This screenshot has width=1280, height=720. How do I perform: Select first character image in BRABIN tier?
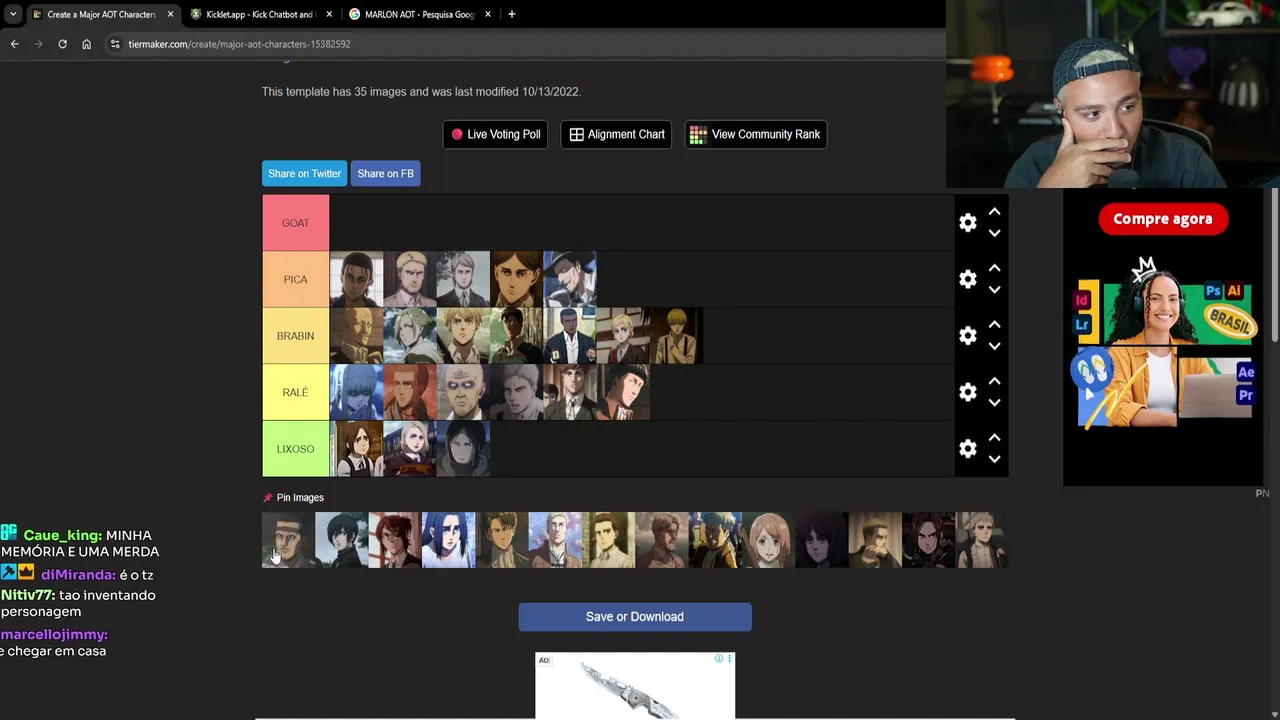[356, 336]
